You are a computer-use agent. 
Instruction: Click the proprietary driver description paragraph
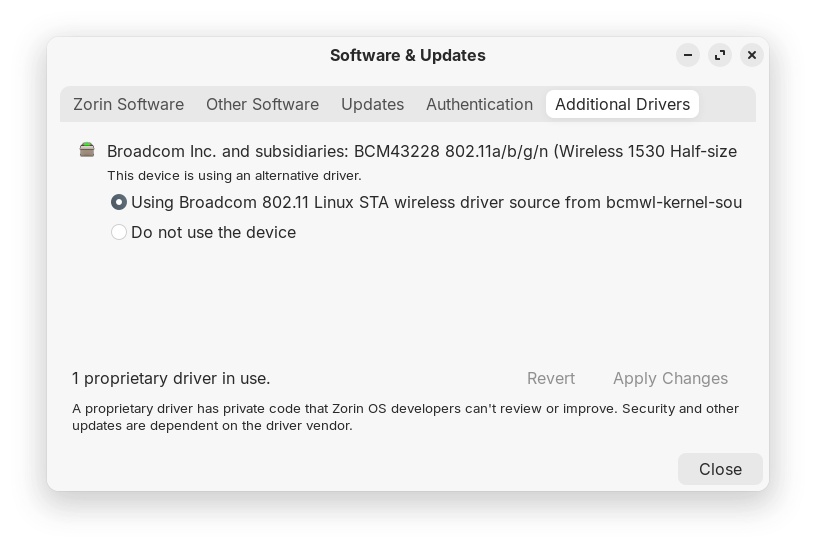[x=405, y=417]
